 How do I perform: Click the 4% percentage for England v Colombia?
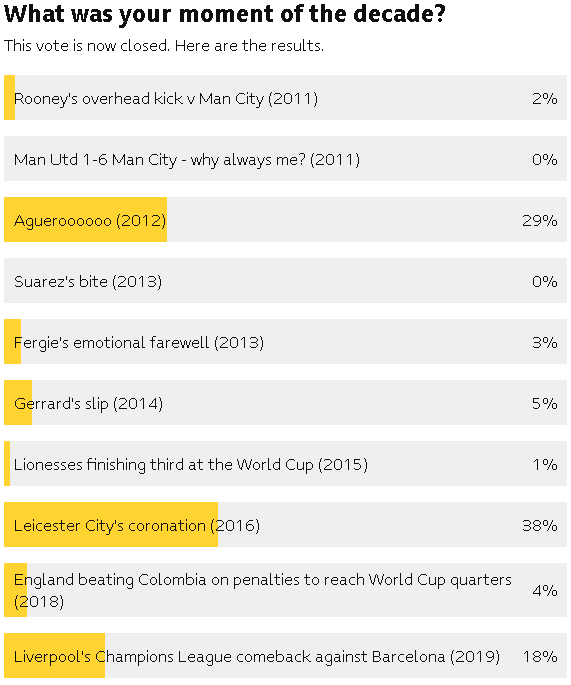[544, 591]
